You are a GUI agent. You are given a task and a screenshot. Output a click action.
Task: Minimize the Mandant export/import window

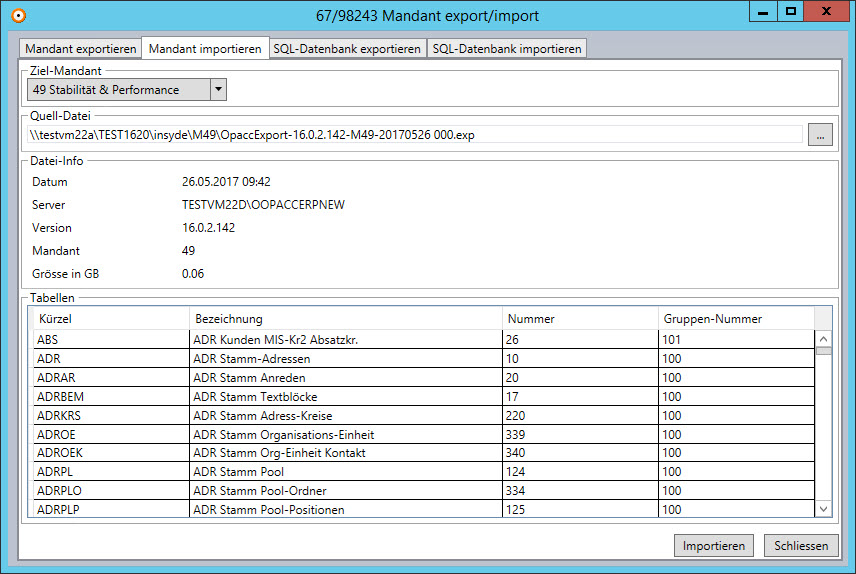coord(763,11)
